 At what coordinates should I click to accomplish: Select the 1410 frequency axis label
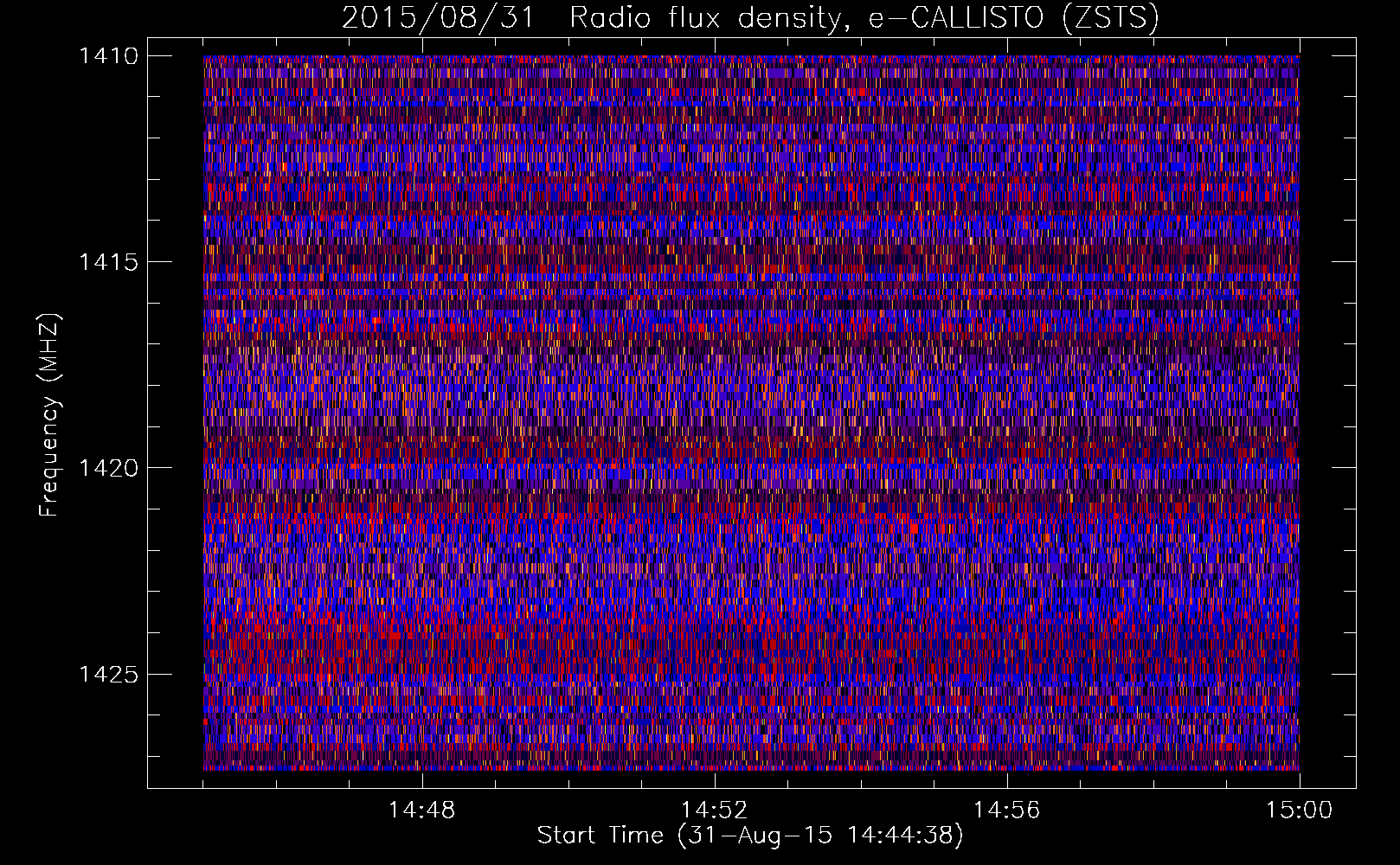point(108,56)
